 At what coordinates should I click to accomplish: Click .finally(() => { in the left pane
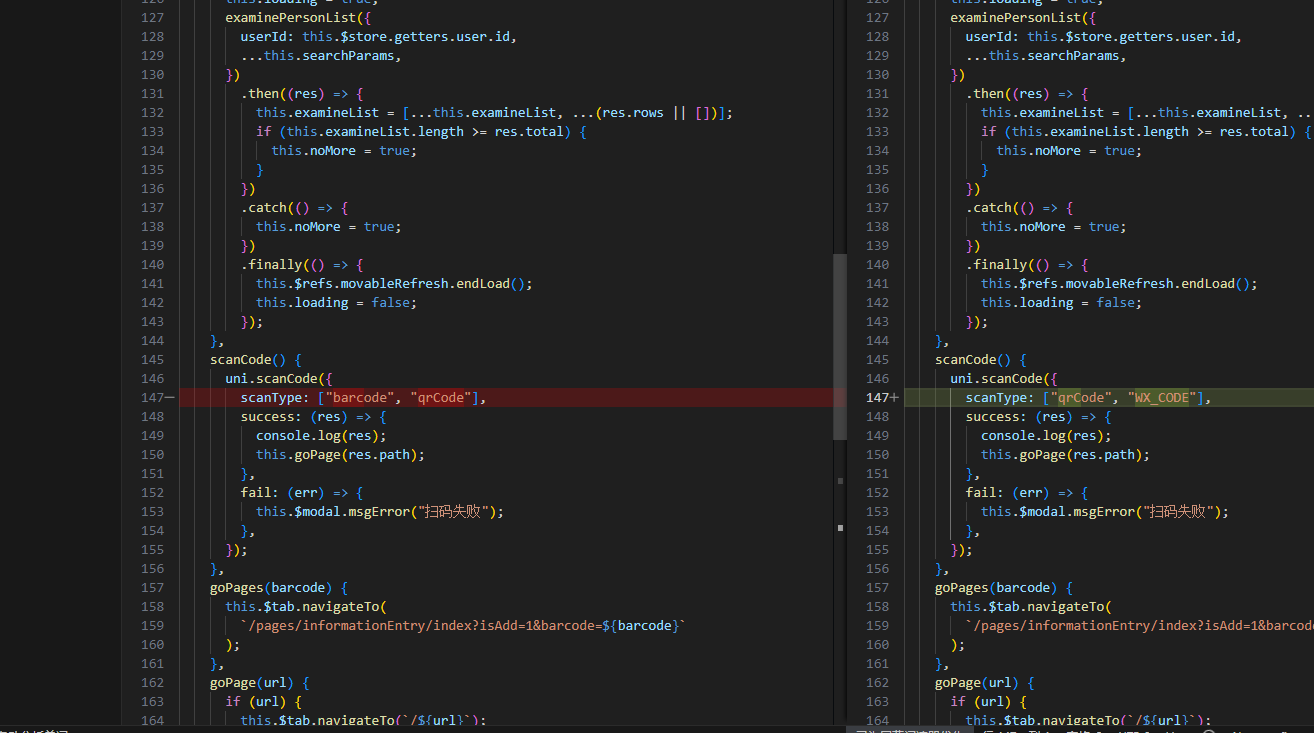coord(302,265)
